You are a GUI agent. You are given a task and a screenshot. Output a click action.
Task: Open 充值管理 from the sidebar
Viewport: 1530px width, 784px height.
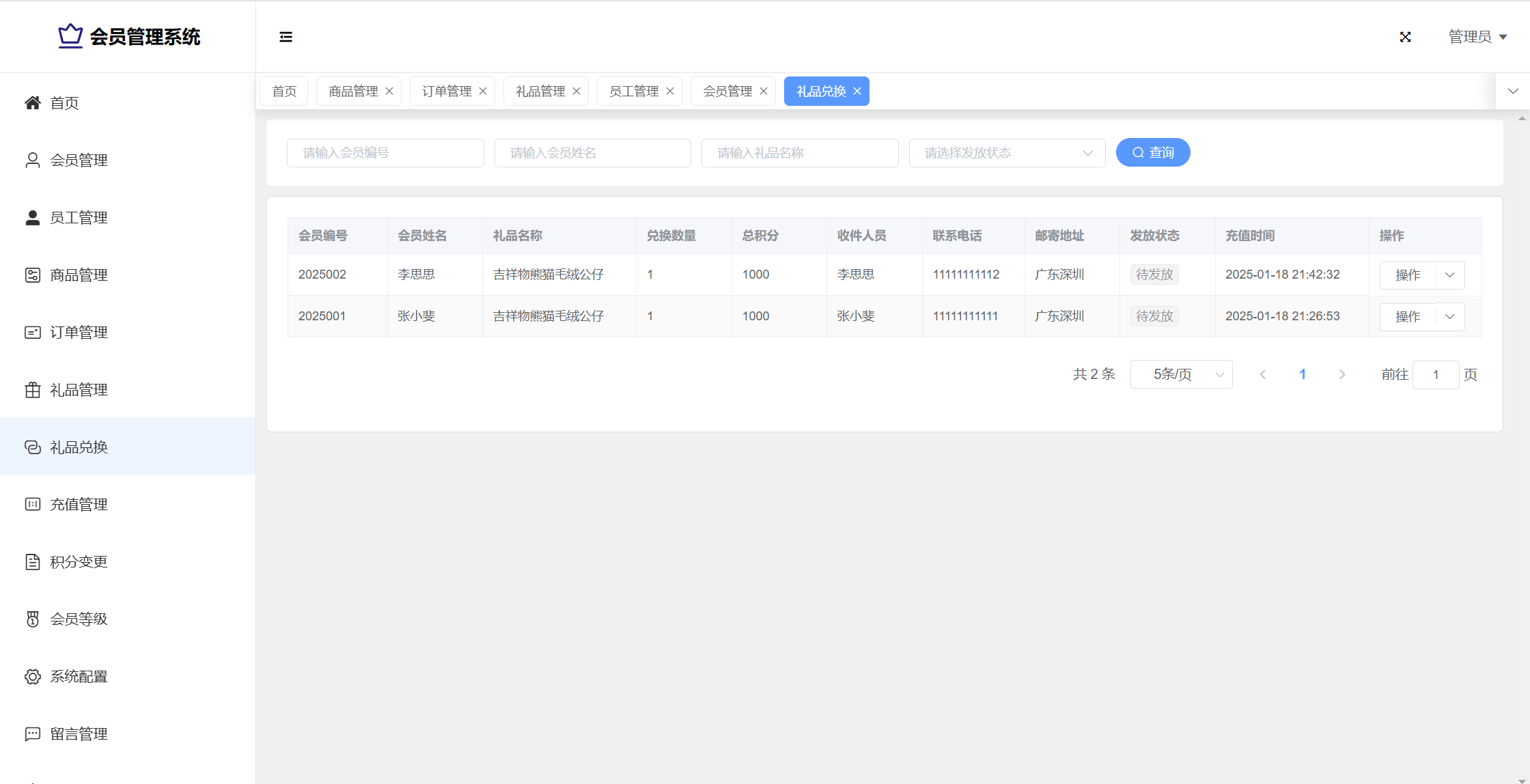pyautogui.click(x=79, y=504)
